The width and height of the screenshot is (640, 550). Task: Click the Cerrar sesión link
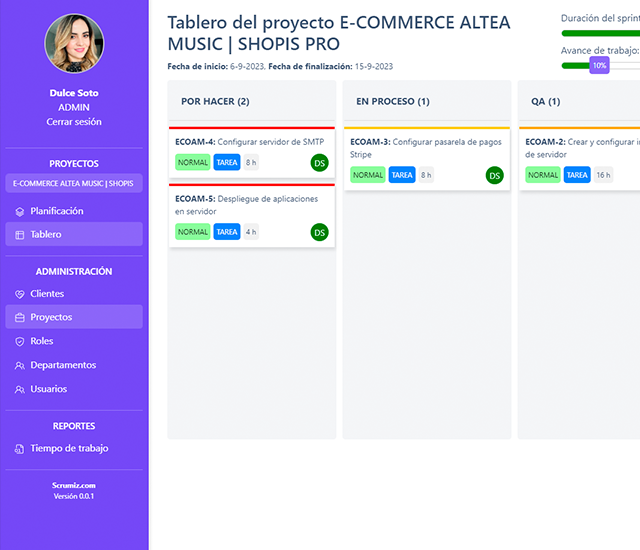(74, 122)
